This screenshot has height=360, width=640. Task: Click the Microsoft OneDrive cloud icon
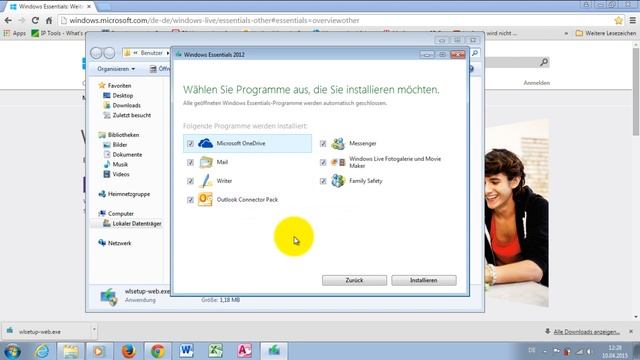205,143
